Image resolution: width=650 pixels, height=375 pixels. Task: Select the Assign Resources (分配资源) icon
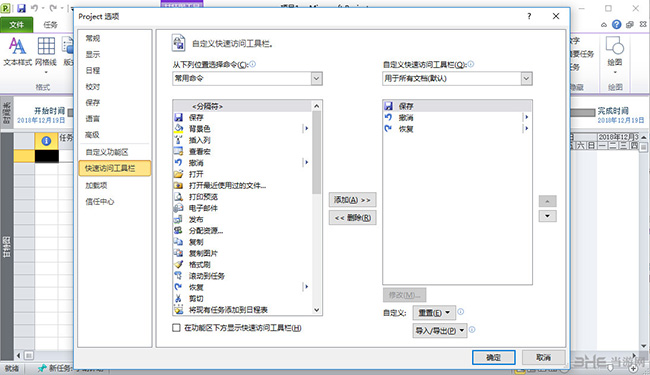tap(179, 230)
